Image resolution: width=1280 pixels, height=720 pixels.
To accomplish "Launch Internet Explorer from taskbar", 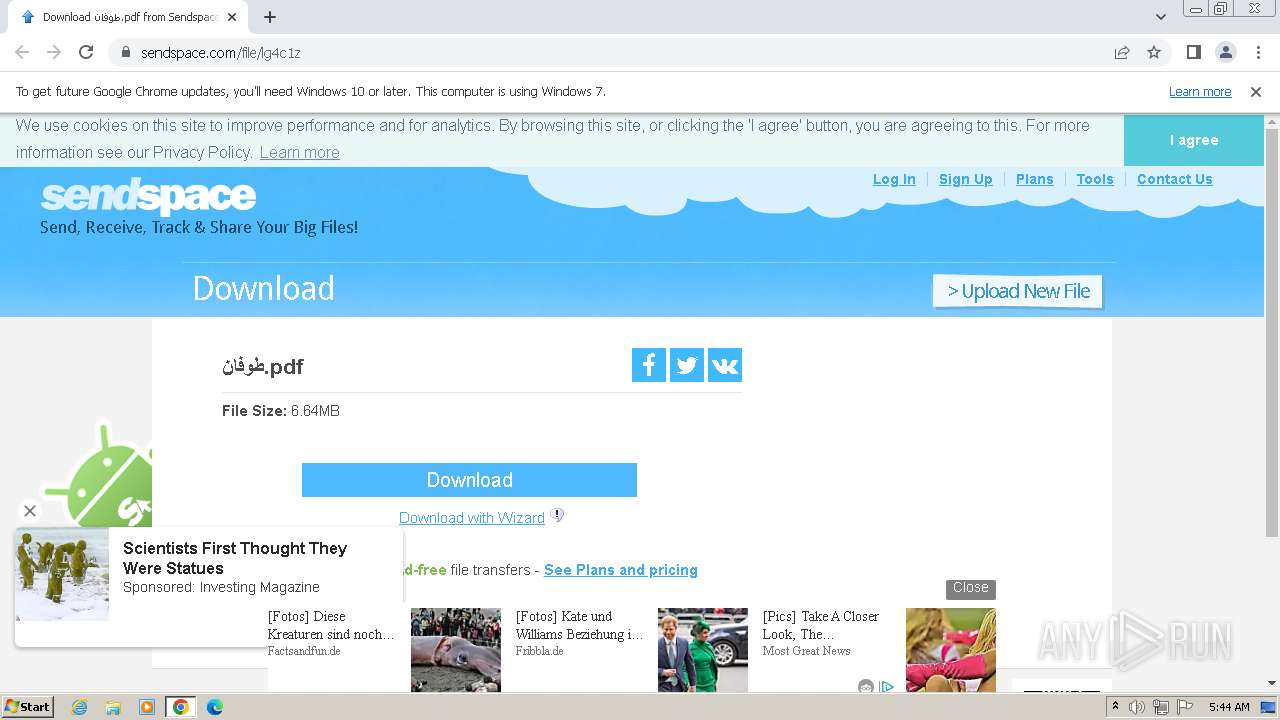I will tap(79, 707).
